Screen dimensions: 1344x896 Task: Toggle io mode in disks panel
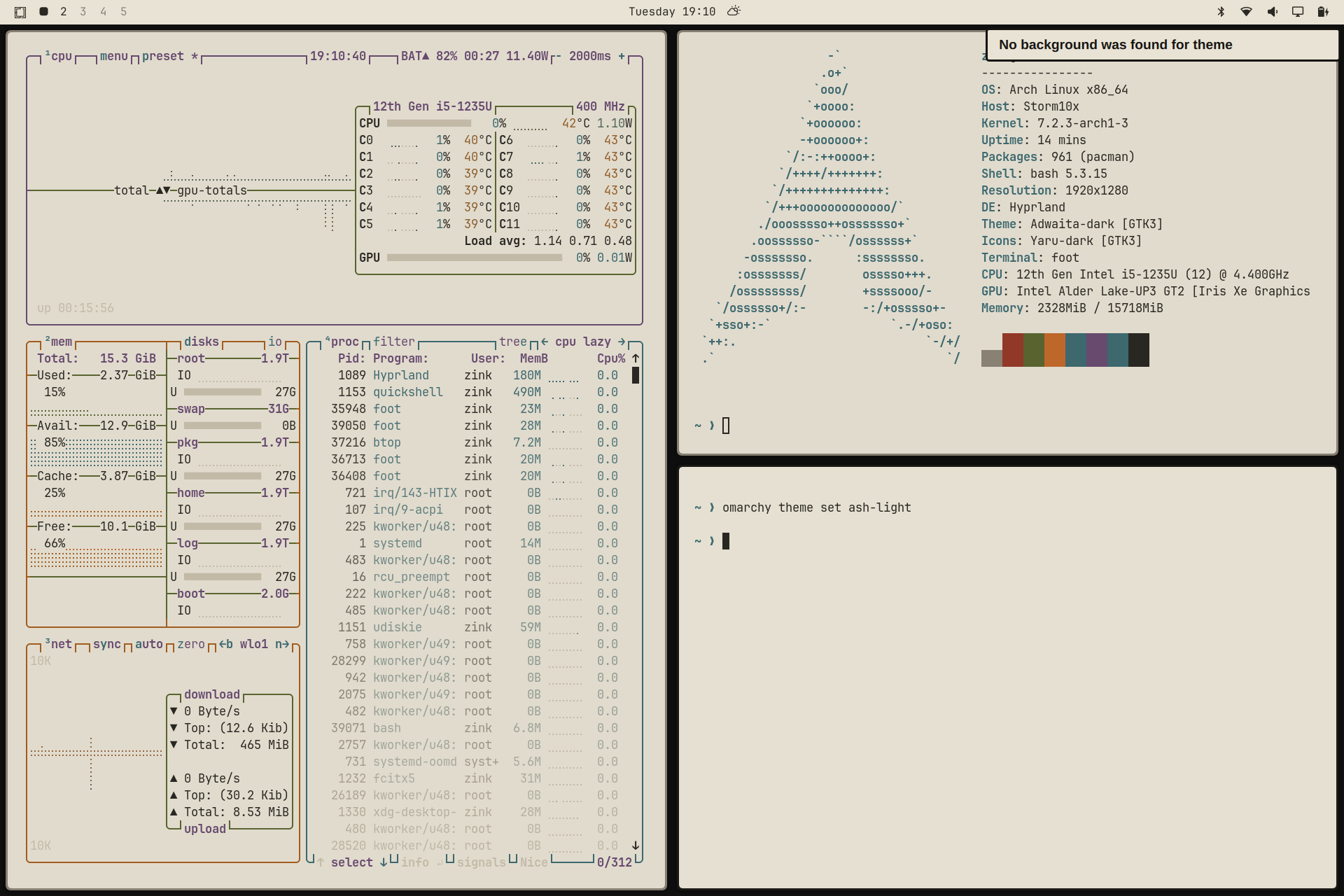[x=275, y=342]
